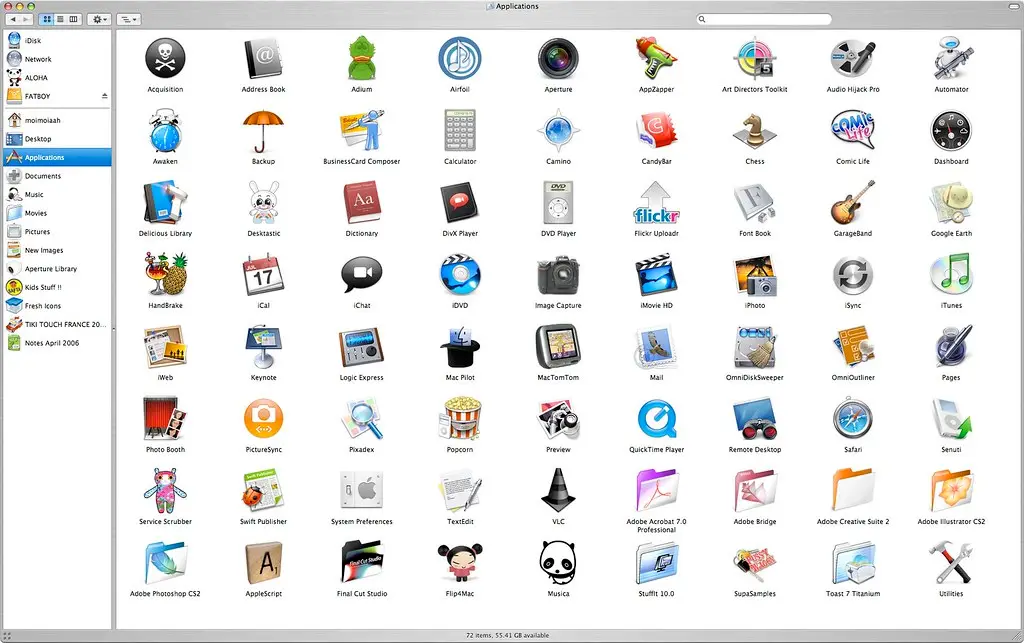1024x643 pixels.
Task: Open the Acquisition skull icon
Action: click(165, 59)
